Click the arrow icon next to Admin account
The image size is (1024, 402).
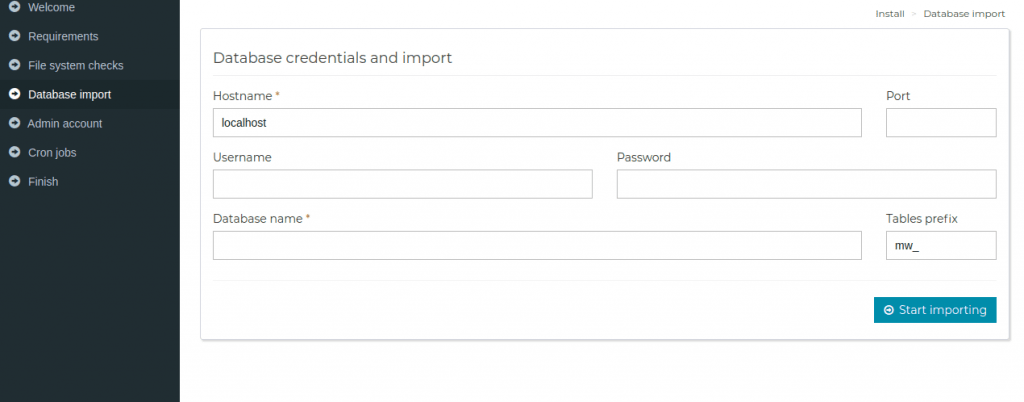[x=14, y=123]
